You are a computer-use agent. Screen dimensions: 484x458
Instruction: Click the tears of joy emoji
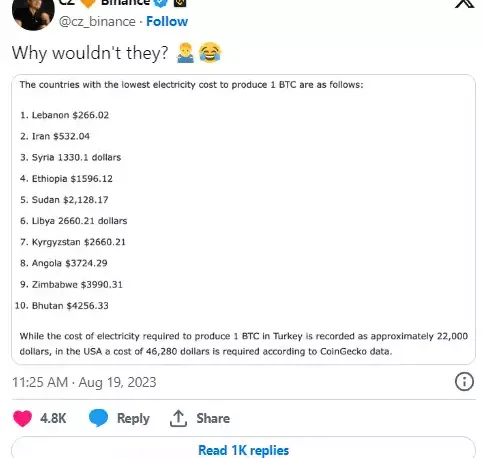click(210, 52)
